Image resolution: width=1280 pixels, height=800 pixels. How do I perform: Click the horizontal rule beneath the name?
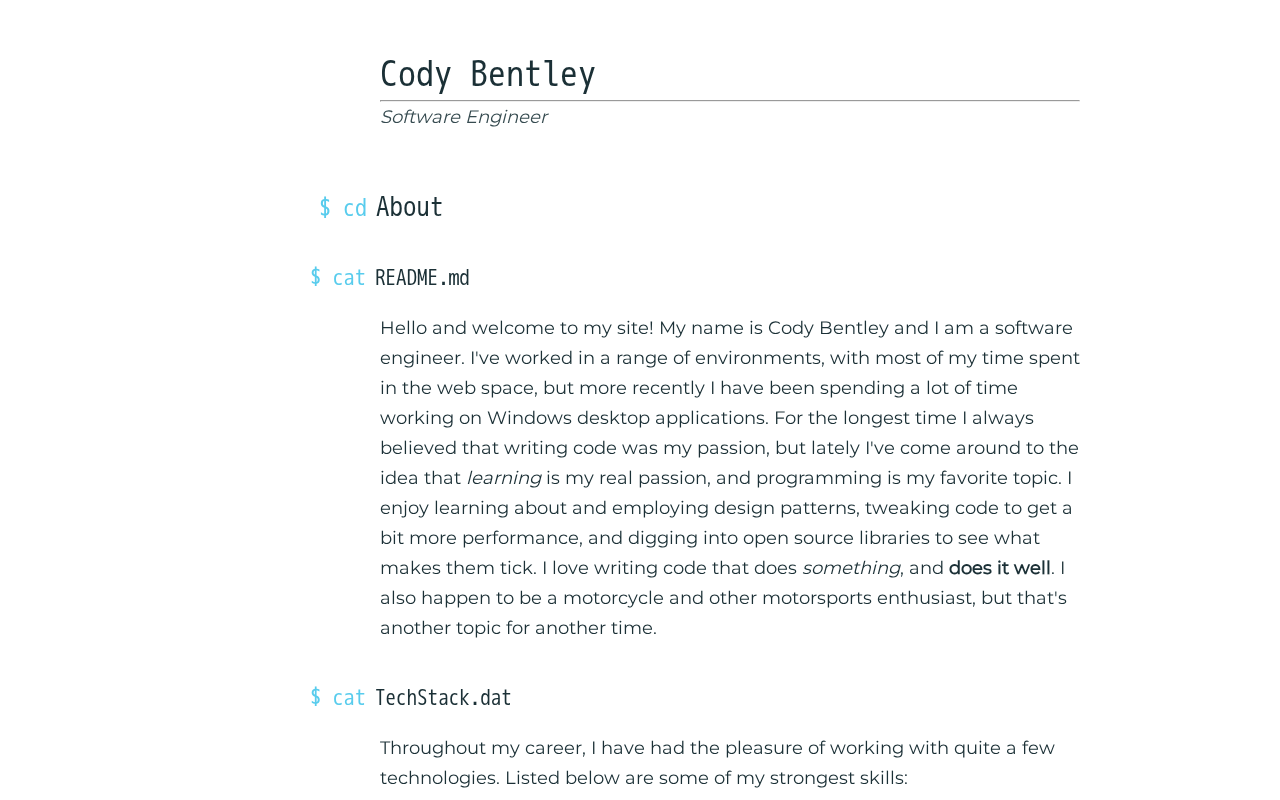pos(730,101)
